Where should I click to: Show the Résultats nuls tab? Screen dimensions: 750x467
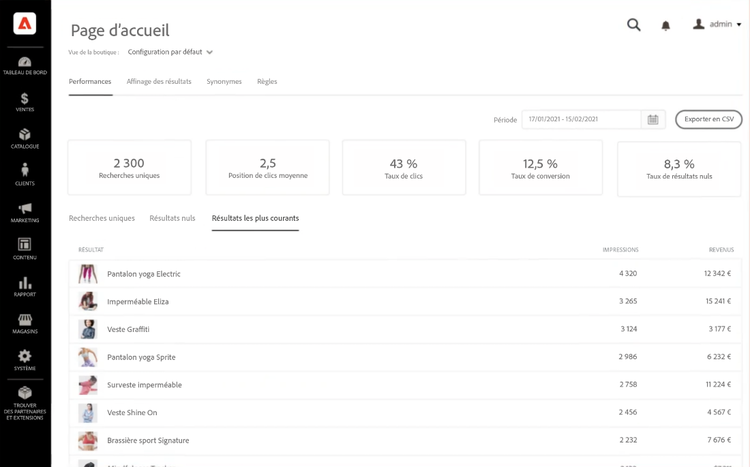pyautogui.click(x=172, y=218)
